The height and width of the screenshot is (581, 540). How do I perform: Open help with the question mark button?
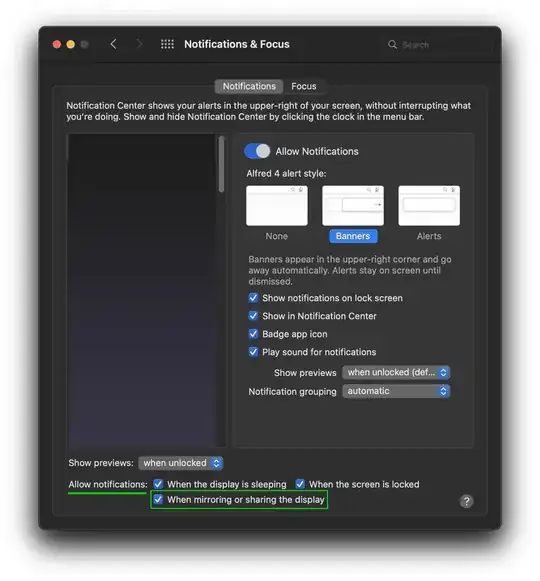point(466,501)
